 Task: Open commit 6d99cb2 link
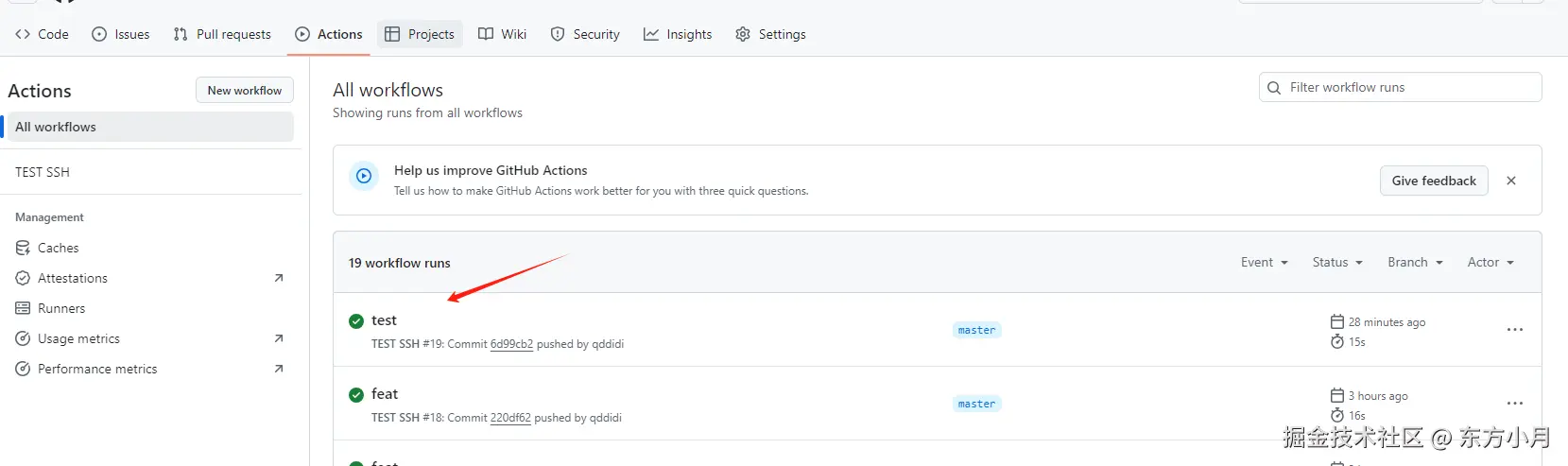[x=511, y=344]
